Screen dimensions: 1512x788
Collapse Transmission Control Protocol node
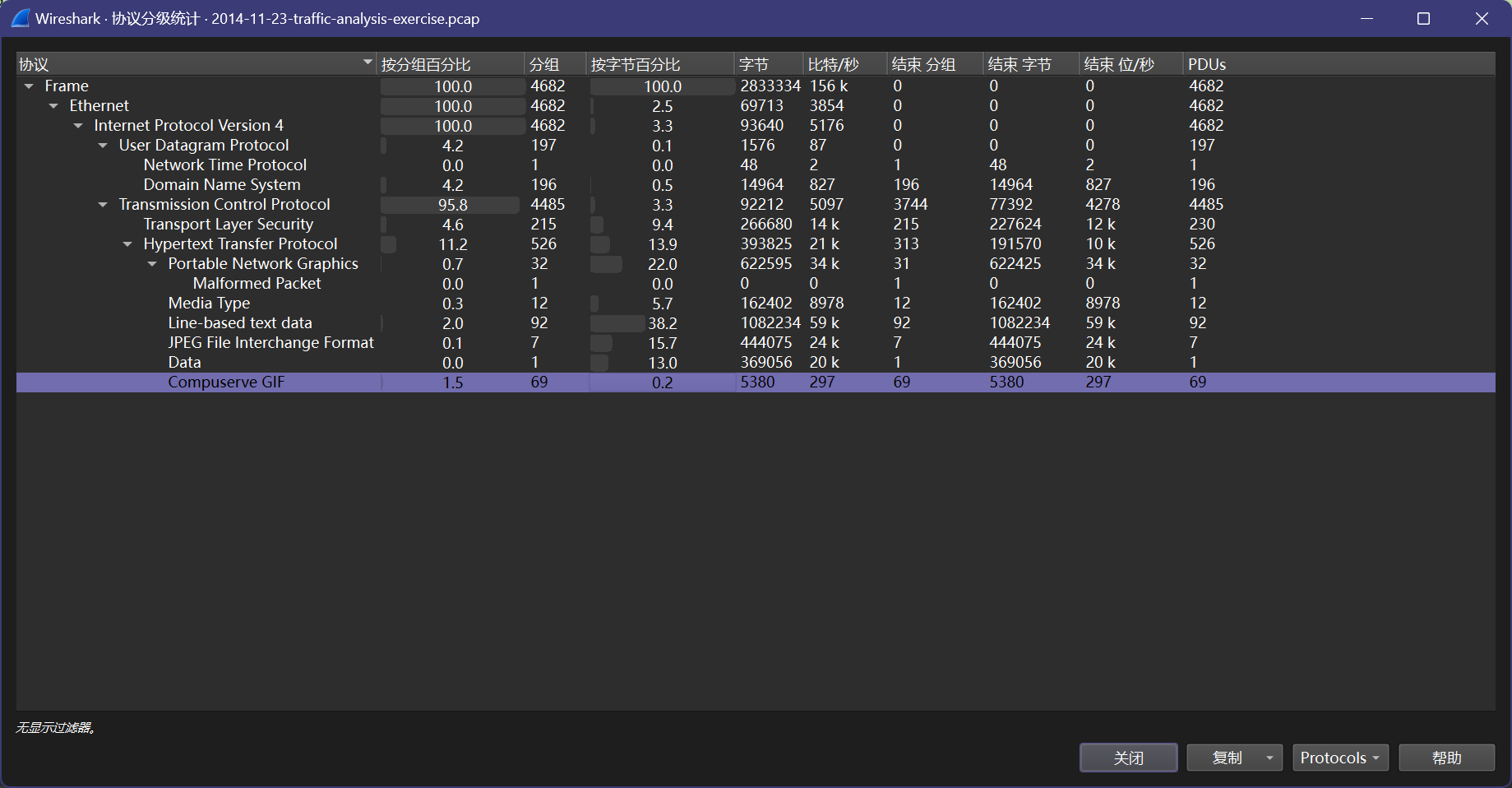coord(103,205)
